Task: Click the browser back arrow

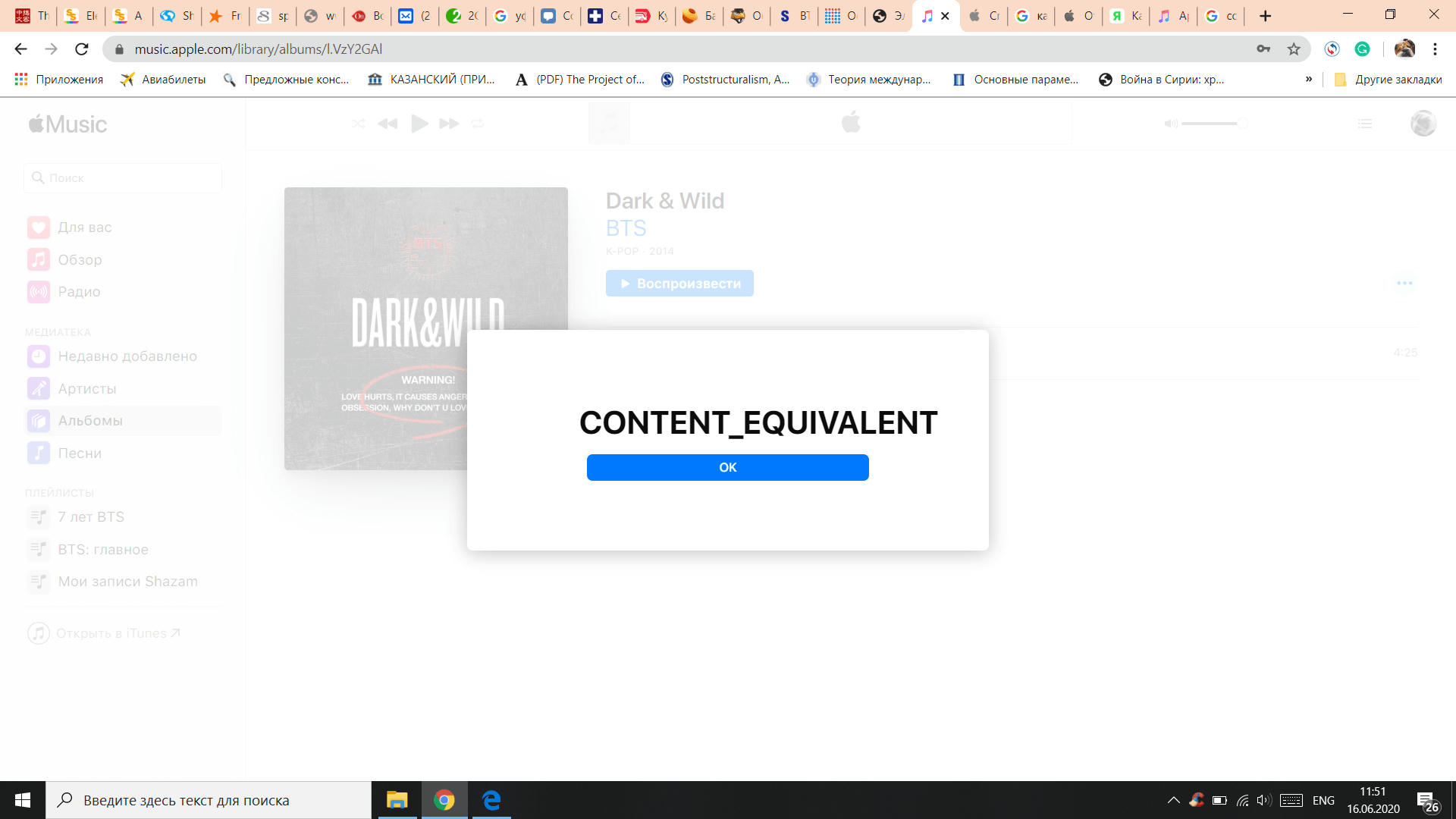Action: pyautogui.click(x=20, y=49)
